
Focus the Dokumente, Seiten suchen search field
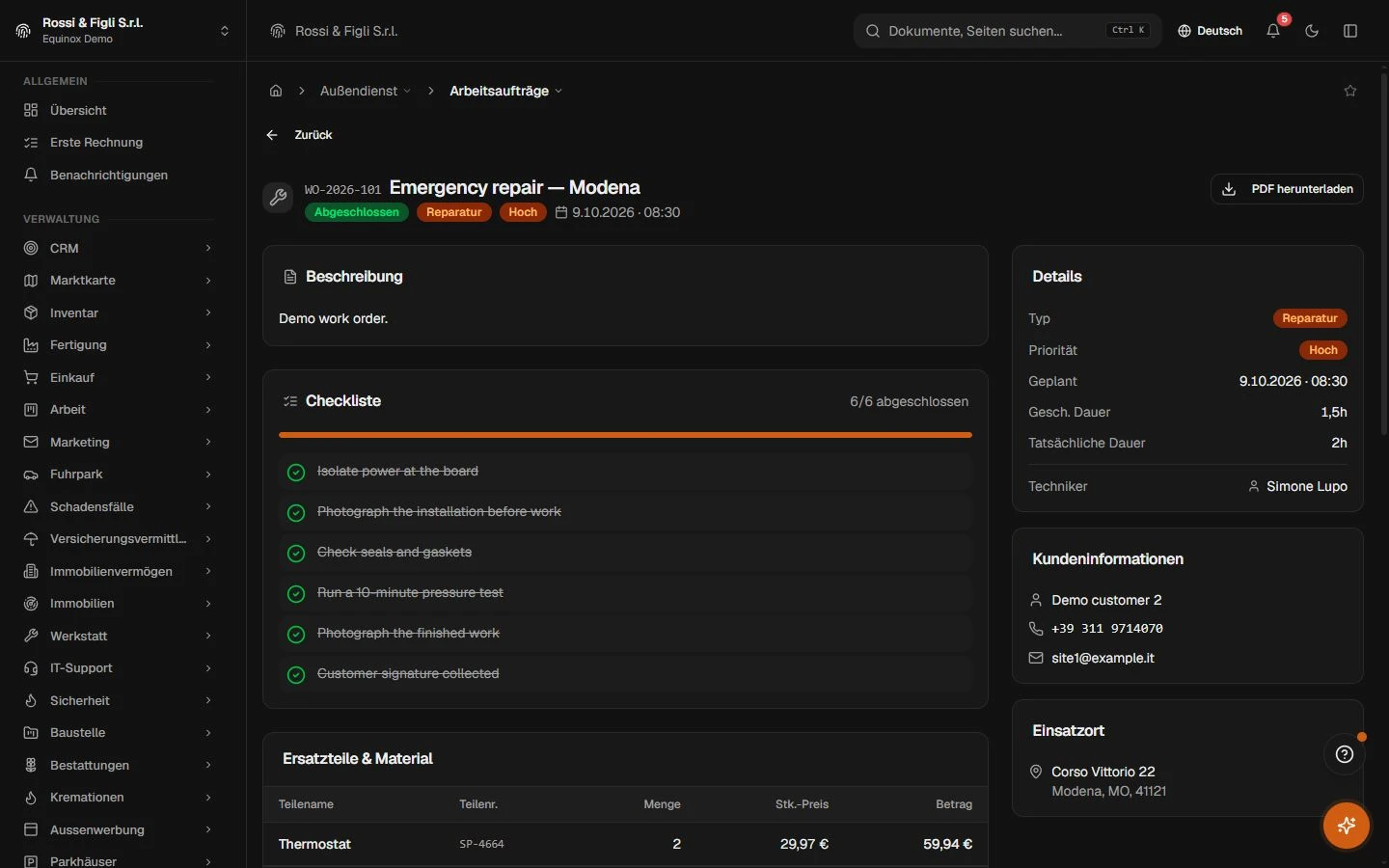(x=1008, y=31)
